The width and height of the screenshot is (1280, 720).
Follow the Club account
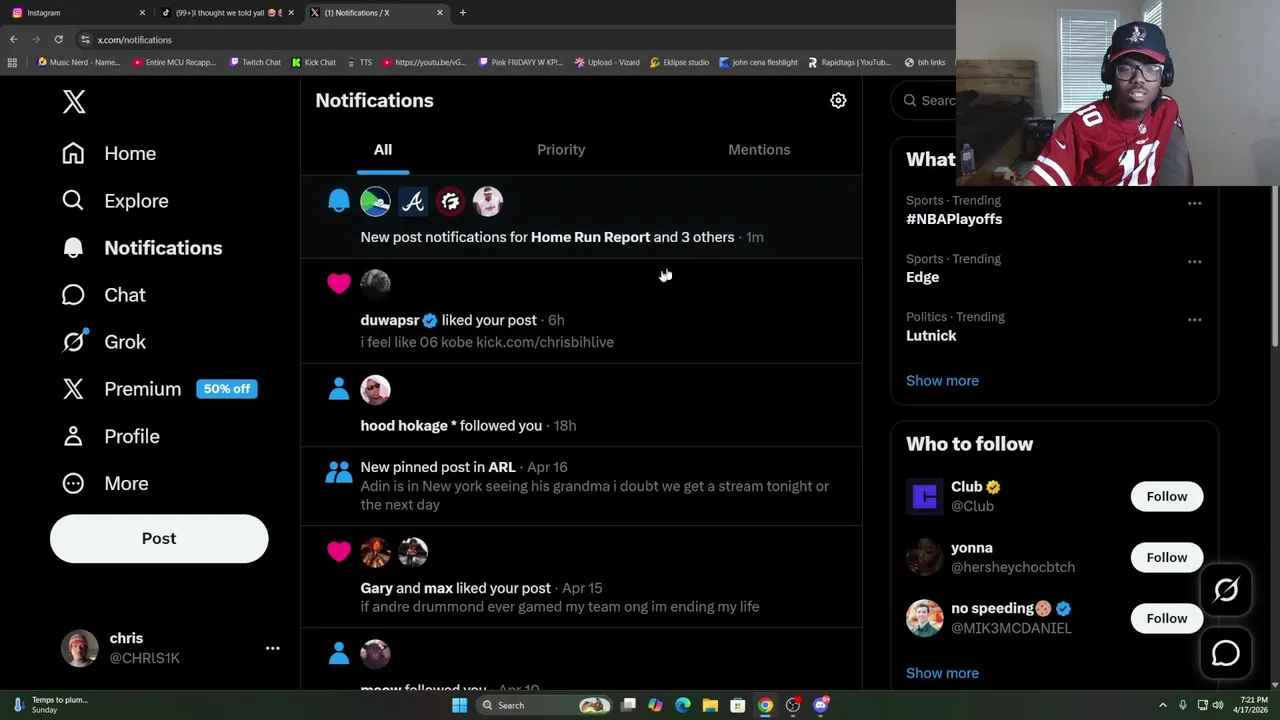click(x=1167, y=496)
